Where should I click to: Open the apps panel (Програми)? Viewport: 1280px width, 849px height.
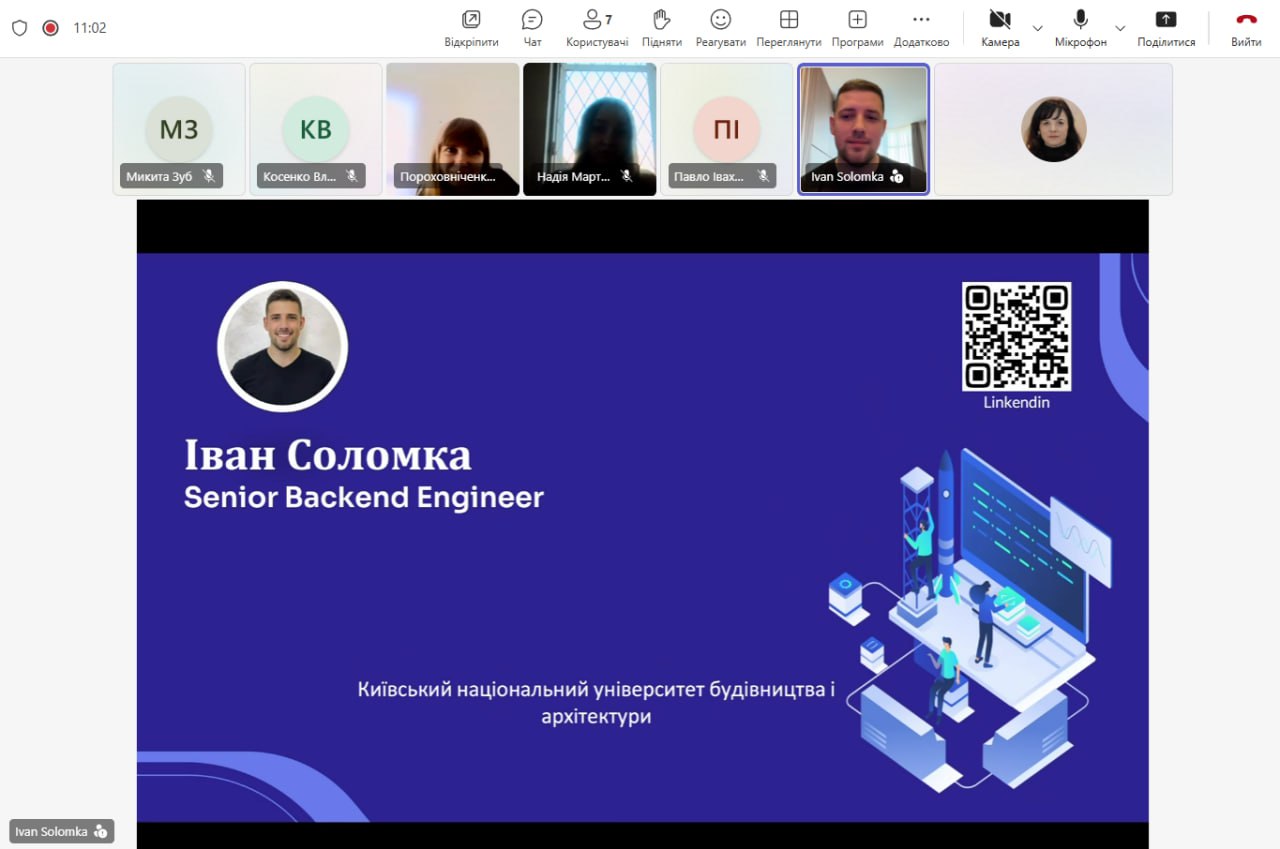click(857, 28)
